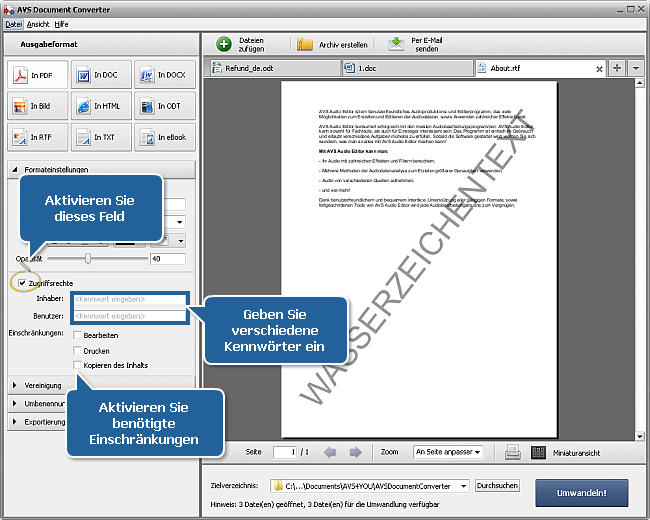This screenshot has width=650, height=520.
Task: Click the Per E-Mail senden envelope icon
Action: [x=396, y=44]
